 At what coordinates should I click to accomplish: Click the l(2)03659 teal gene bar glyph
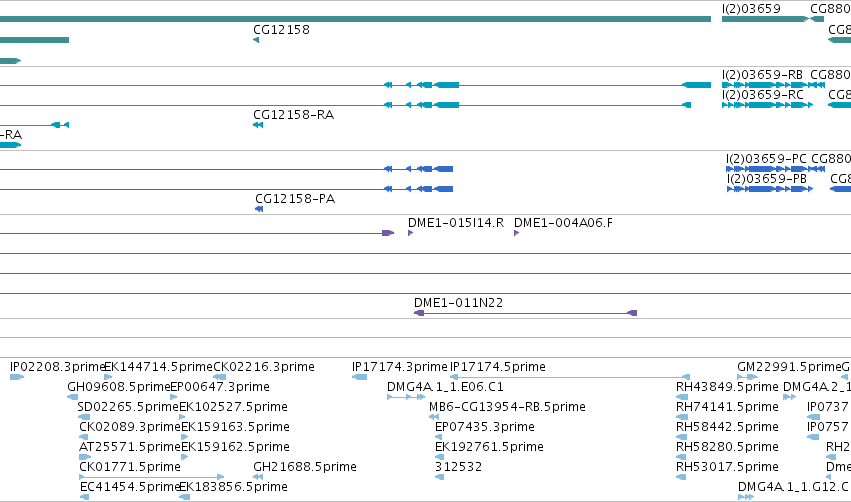pos(766,19)
